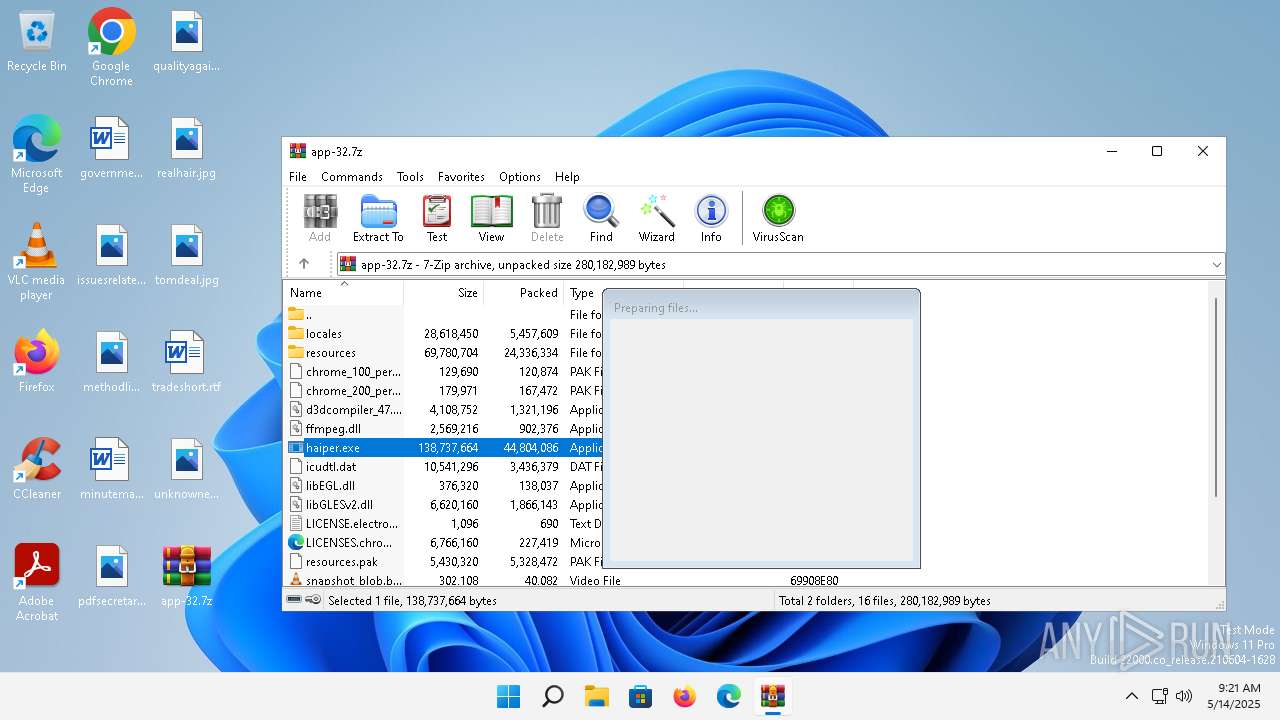Open the Favorites menu
This screenshot has width=1280, height=720.
(461, 176)
